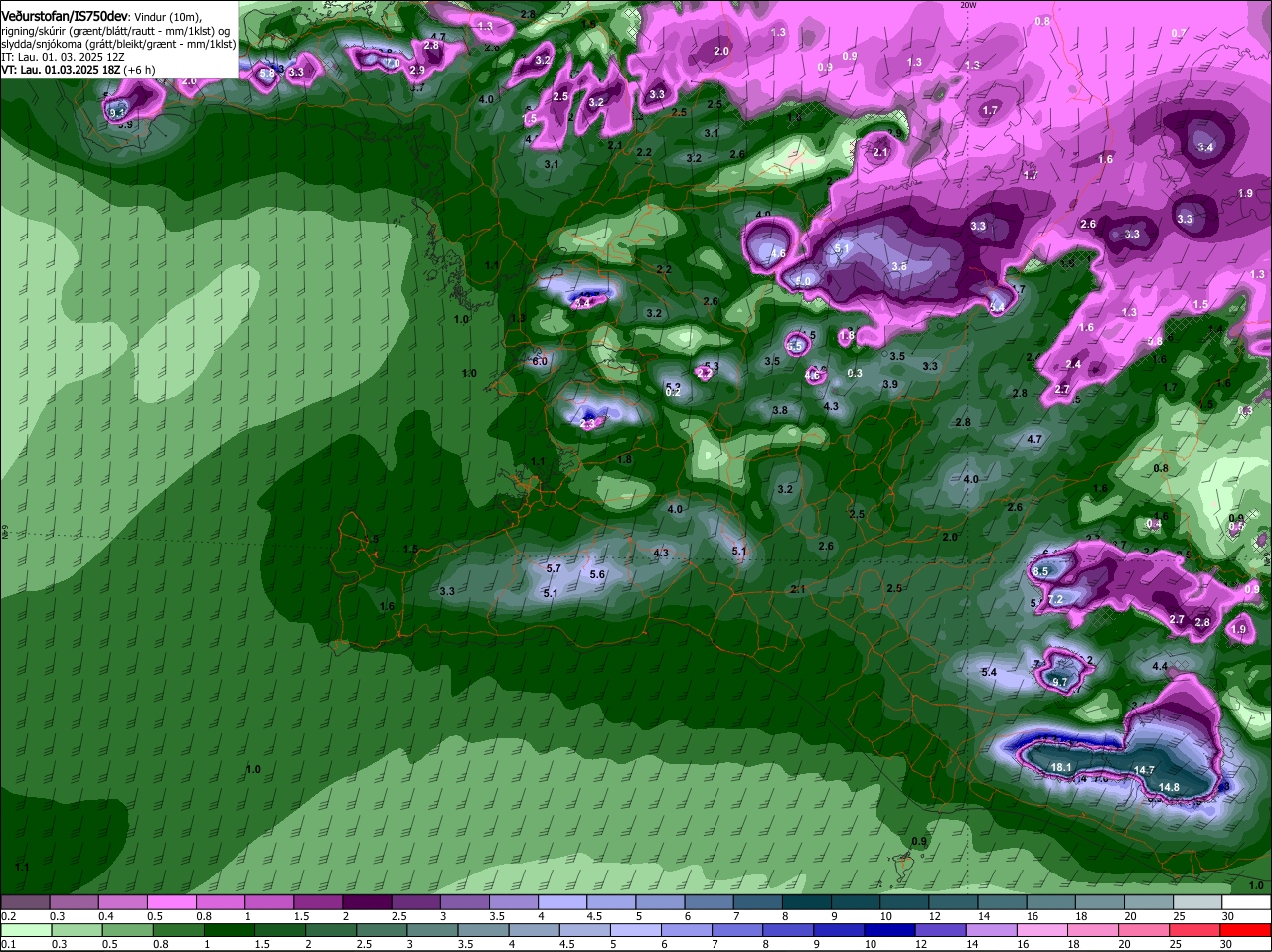Pick the lavender 4 swatch in upper legend row
The image size is (1272, 952).
(x=562, y=901)
